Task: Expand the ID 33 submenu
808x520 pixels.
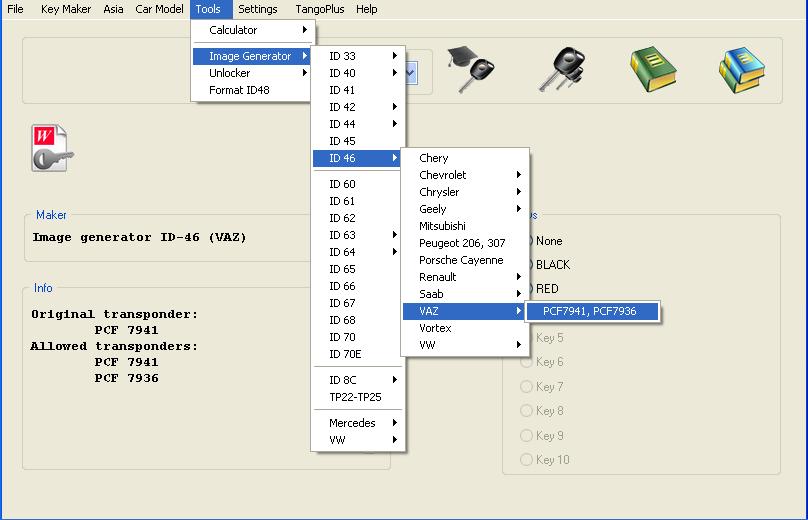Action: click(x=357, y=56)
